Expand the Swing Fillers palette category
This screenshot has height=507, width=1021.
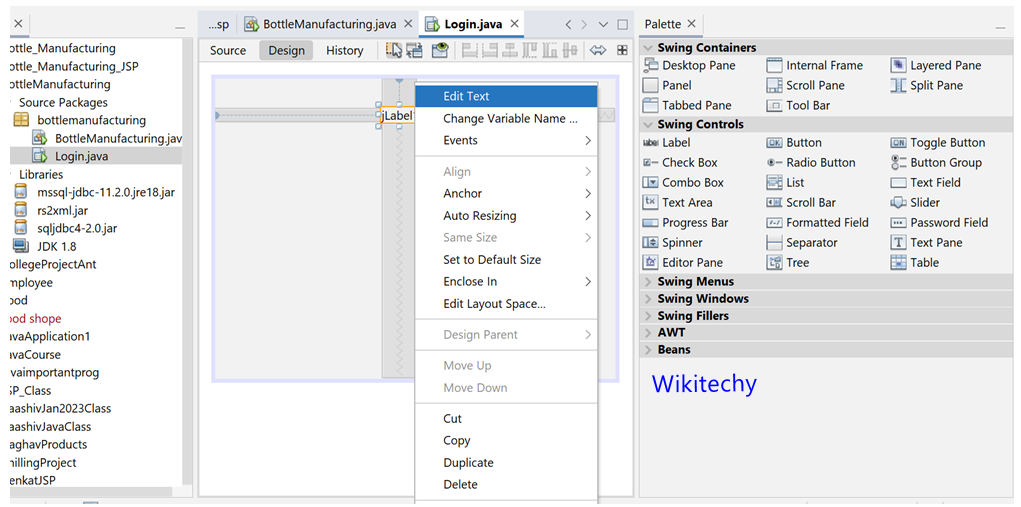[x=648, y=316]
